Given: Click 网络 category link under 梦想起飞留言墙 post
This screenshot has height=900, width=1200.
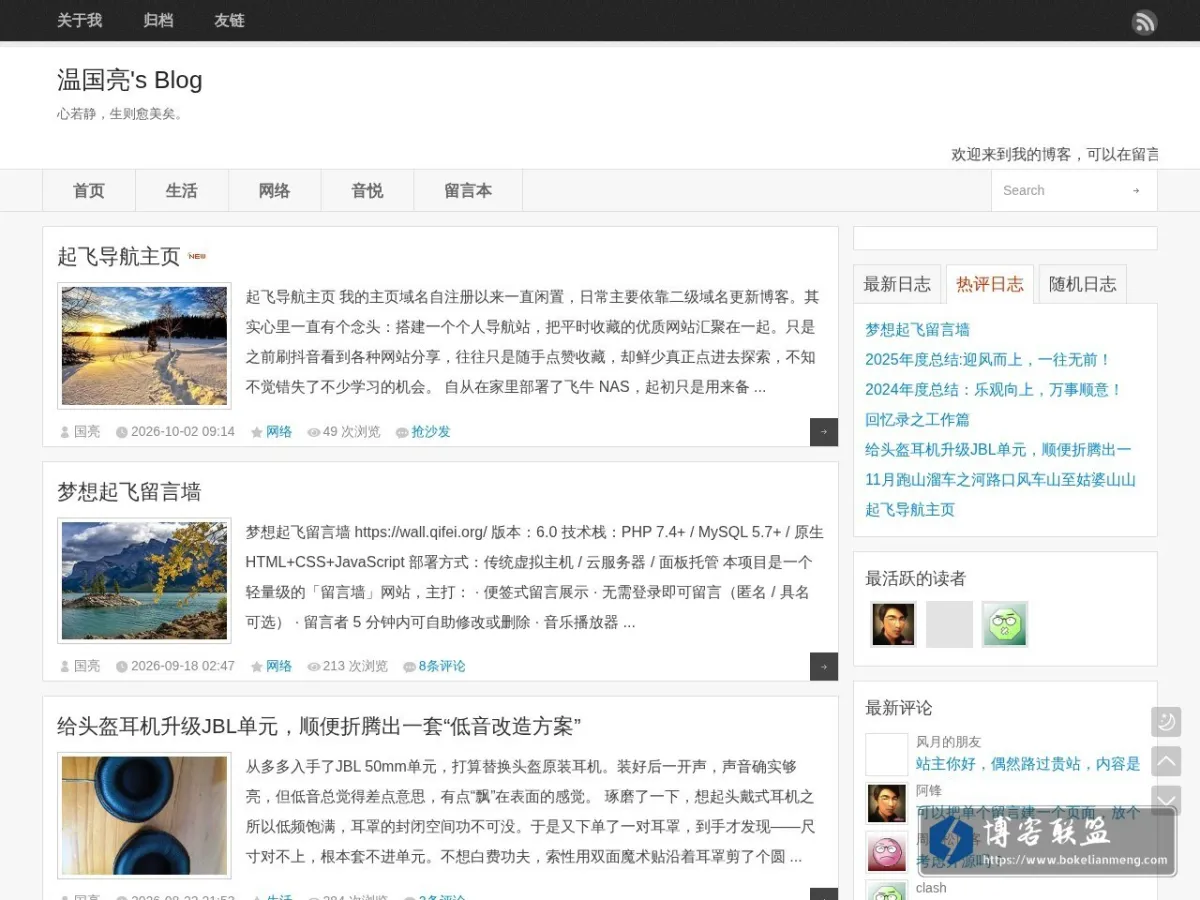Looking at the screenshot, I should click(x=279, y=666).
